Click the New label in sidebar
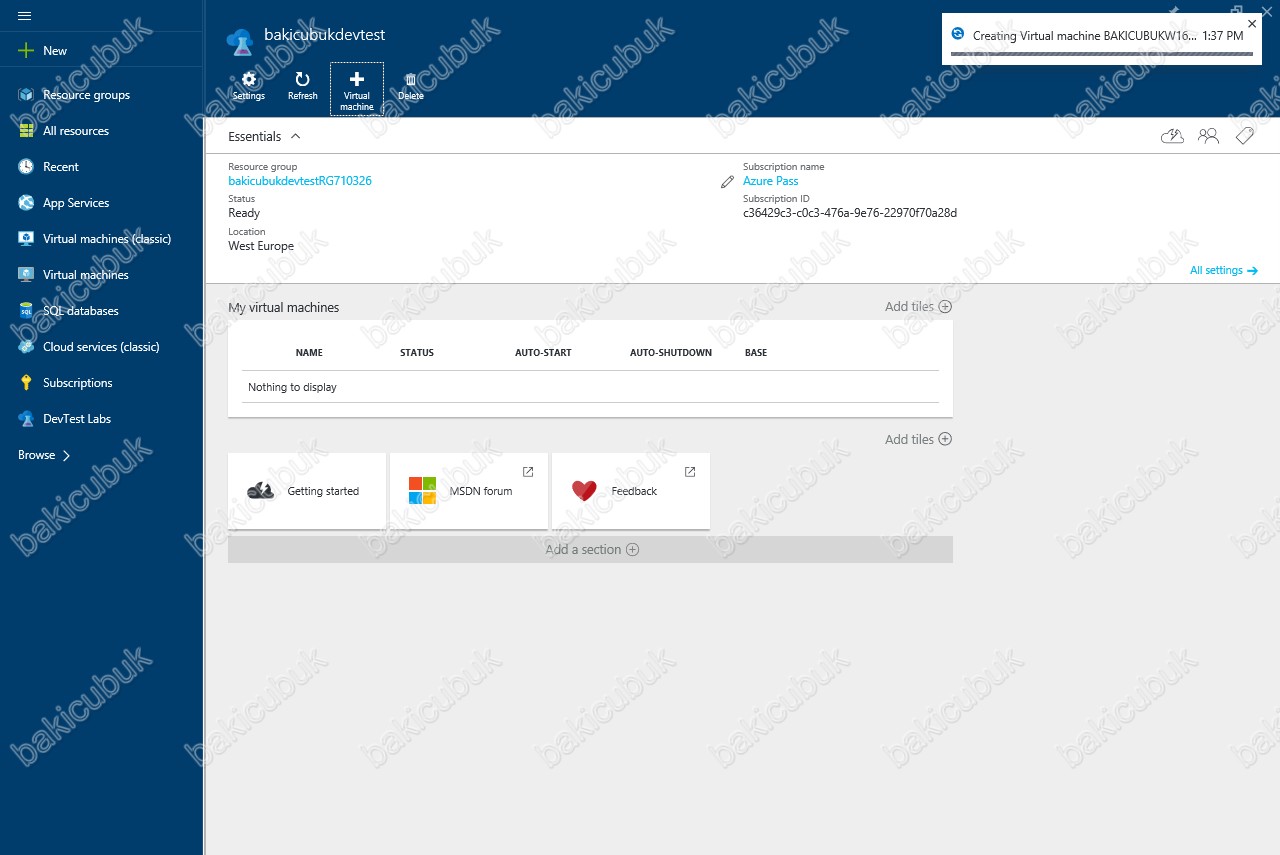Screen dimensions: 1280x855 55,51
